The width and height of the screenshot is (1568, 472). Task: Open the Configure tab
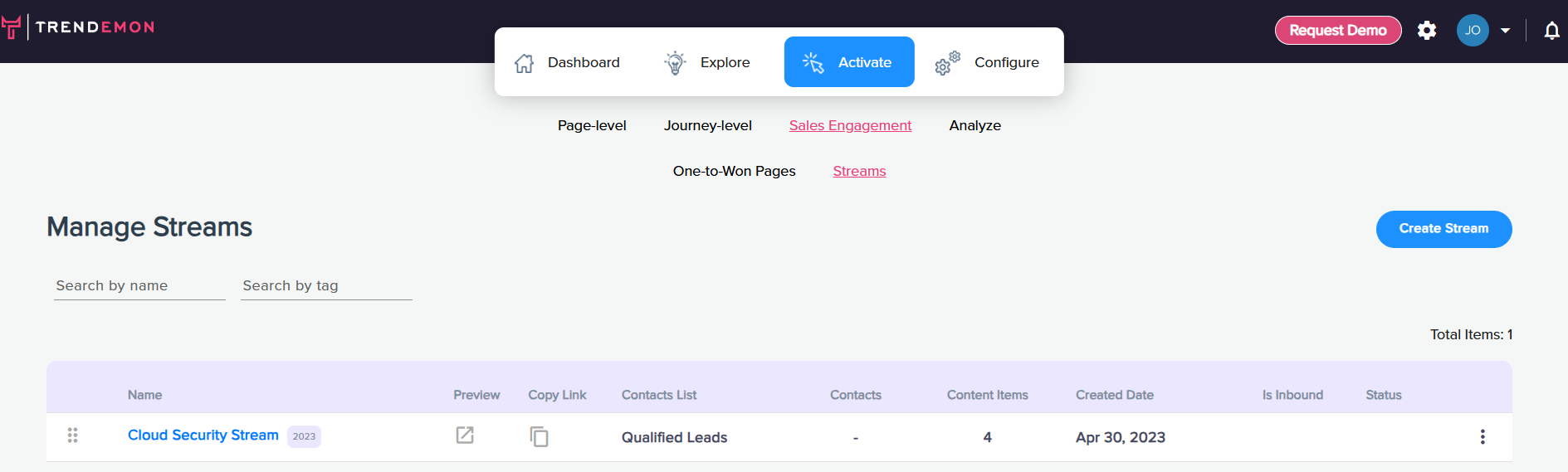[988, 62]
